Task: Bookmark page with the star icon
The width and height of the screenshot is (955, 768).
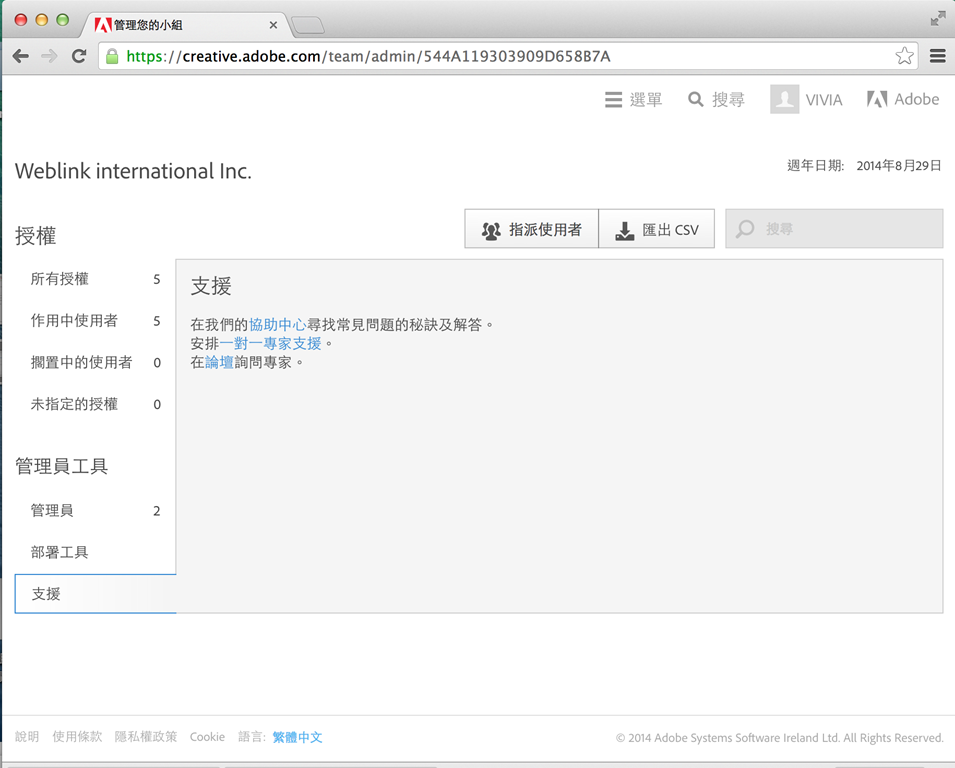Action: pyautogui.click(x=904, y=56)
